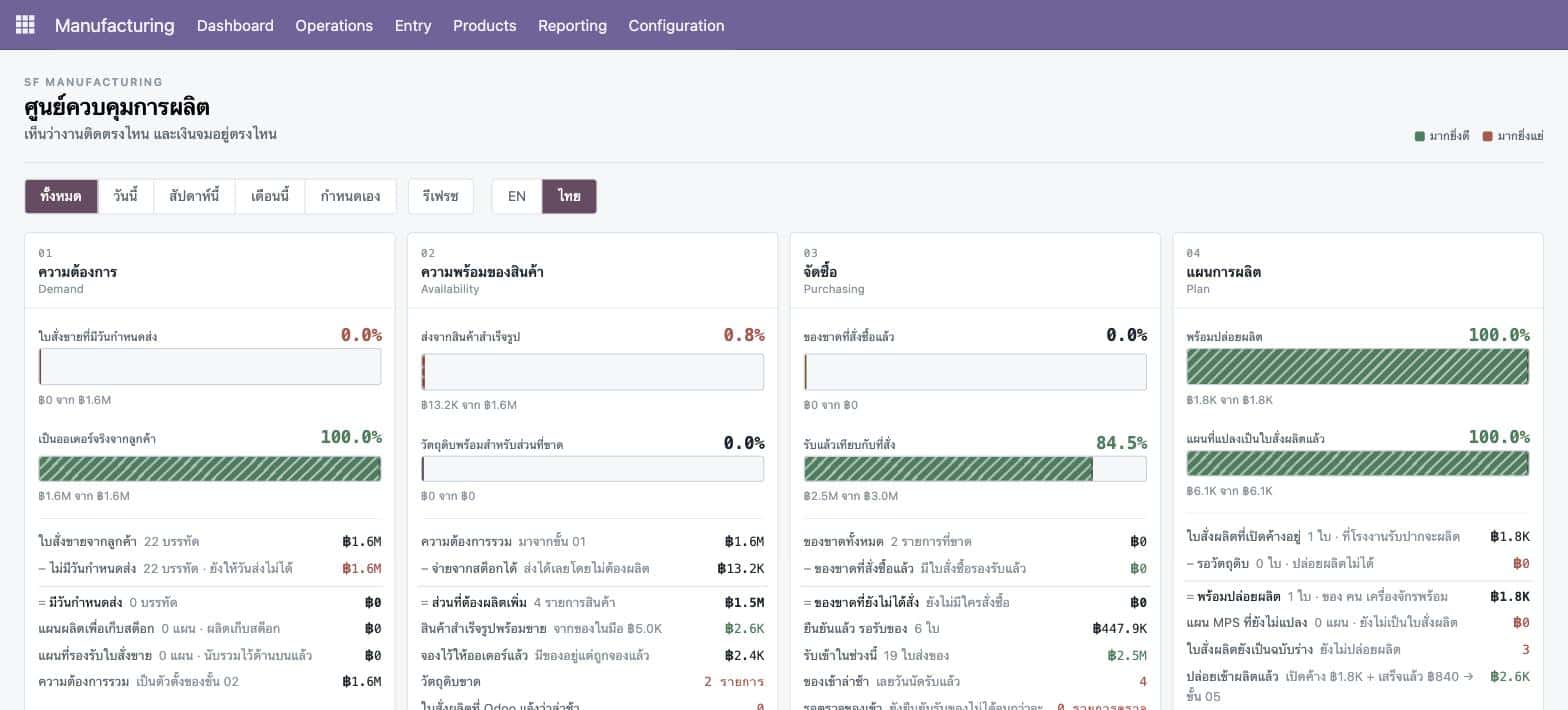Screen dimensions: 1568x710
Task: Select the วันนี้ period filter
Action: [126, 196]
